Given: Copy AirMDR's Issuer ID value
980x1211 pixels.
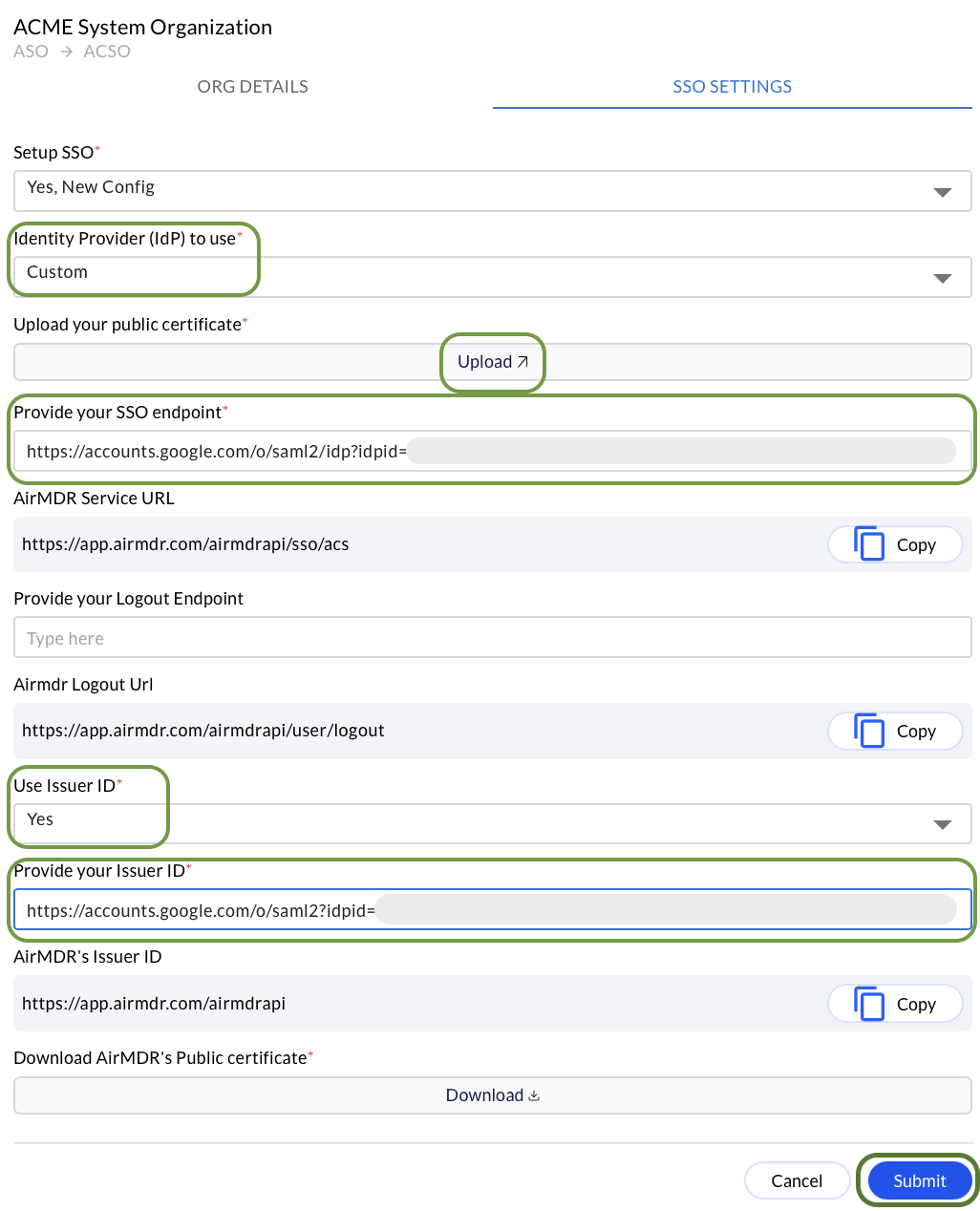Looking at the screenshot, I should pyautogui.click(x=894, y=1003).
